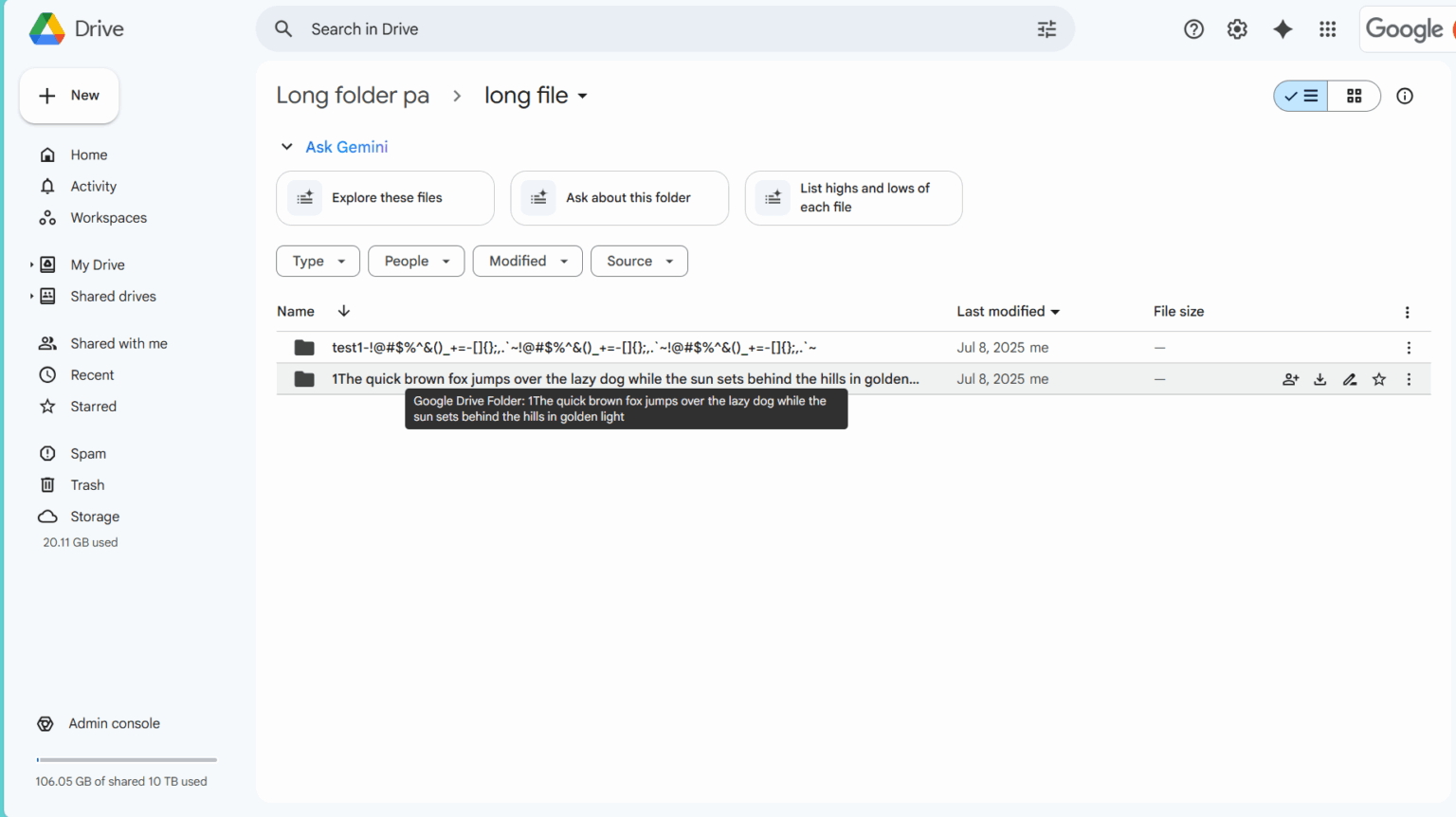Collapse the Ask Gemini section
This screenshot has height=817, width=1456.
pyautogui.click(x=287, y=147)
